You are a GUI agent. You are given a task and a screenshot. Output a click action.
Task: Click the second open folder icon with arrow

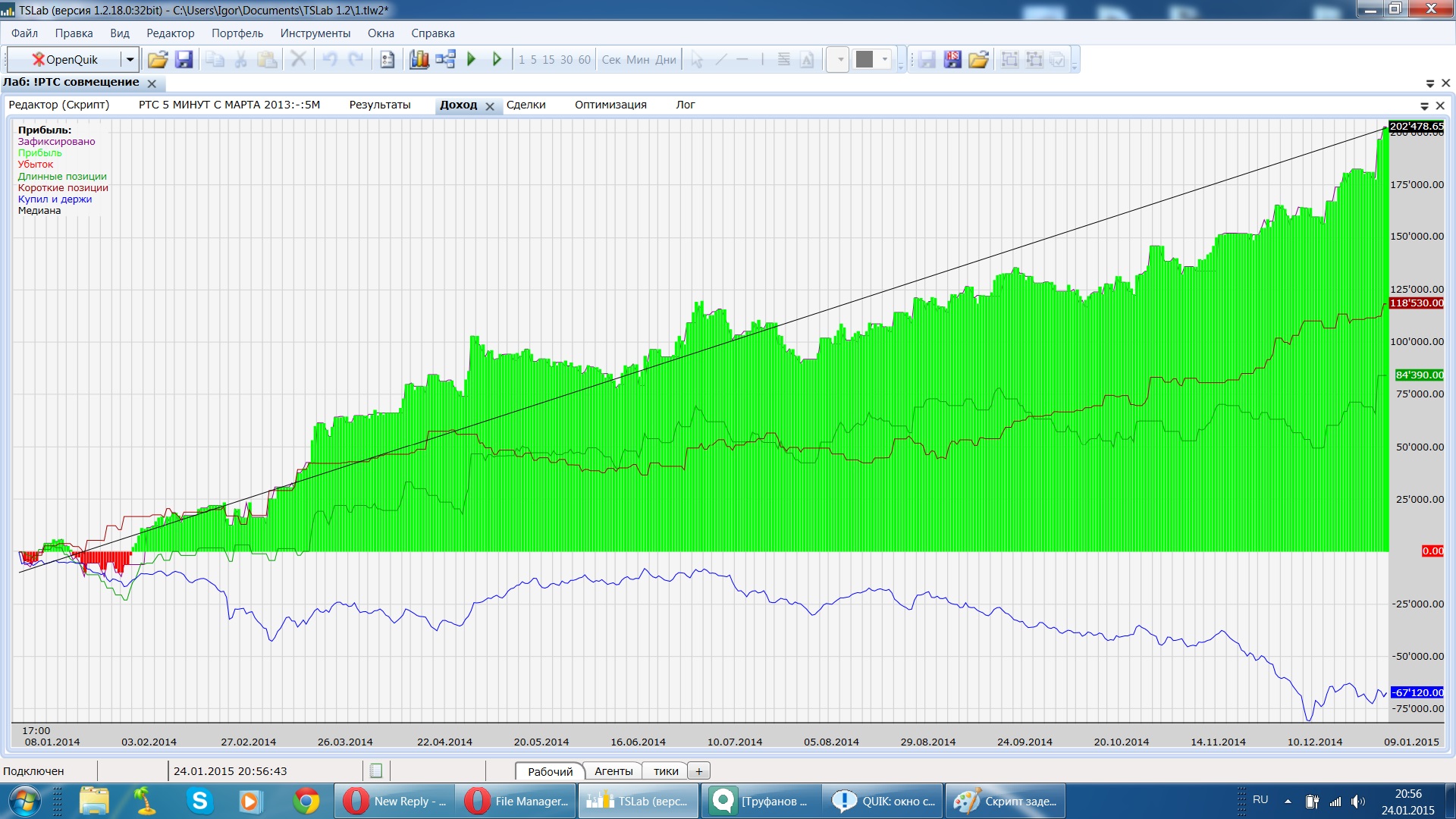tap(978, 60)
